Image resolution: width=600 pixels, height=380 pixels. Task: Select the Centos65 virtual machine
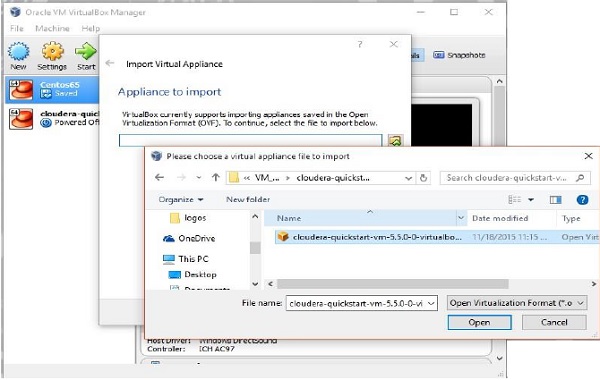[52, 89]
